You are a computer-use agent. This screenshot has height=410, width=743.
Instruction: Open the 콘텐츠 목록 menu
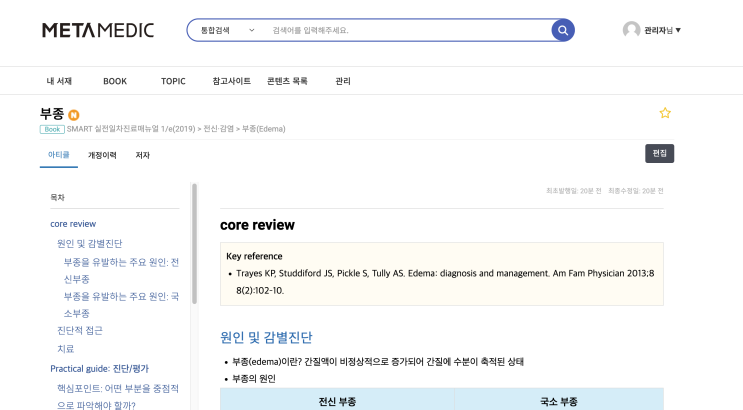(287, 81)
